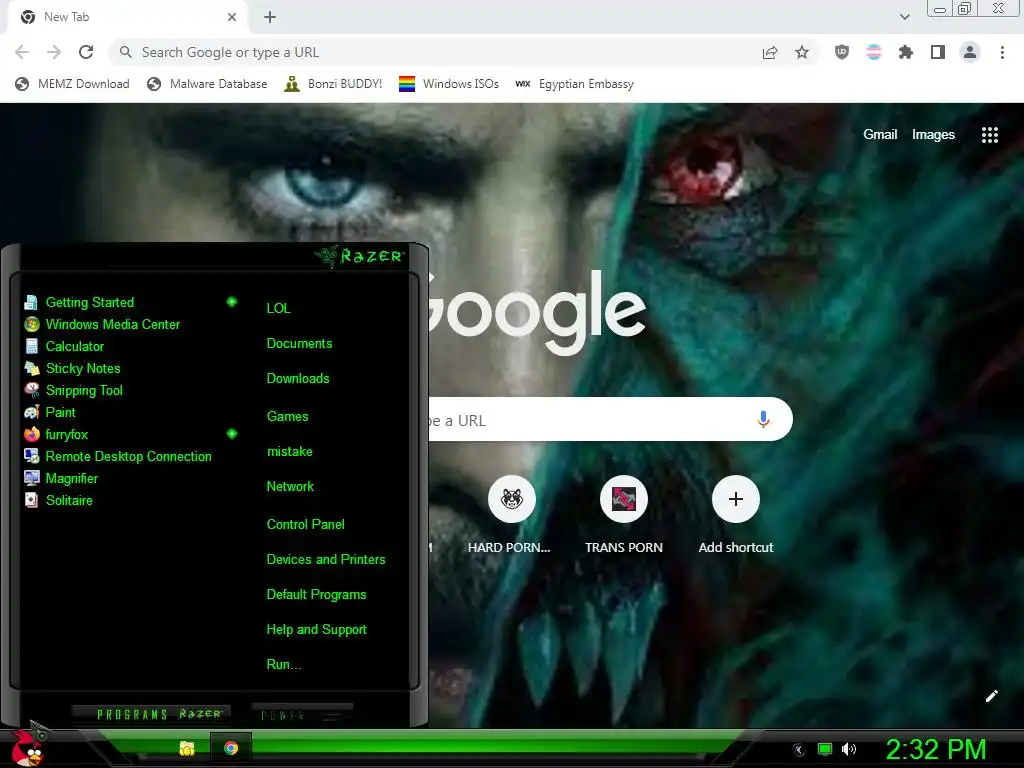Screen dimensions: 1024x768
Task: Open the Bonzi BUDDY! bookmark
Action: pyautogui.click(x=333, y=84)
